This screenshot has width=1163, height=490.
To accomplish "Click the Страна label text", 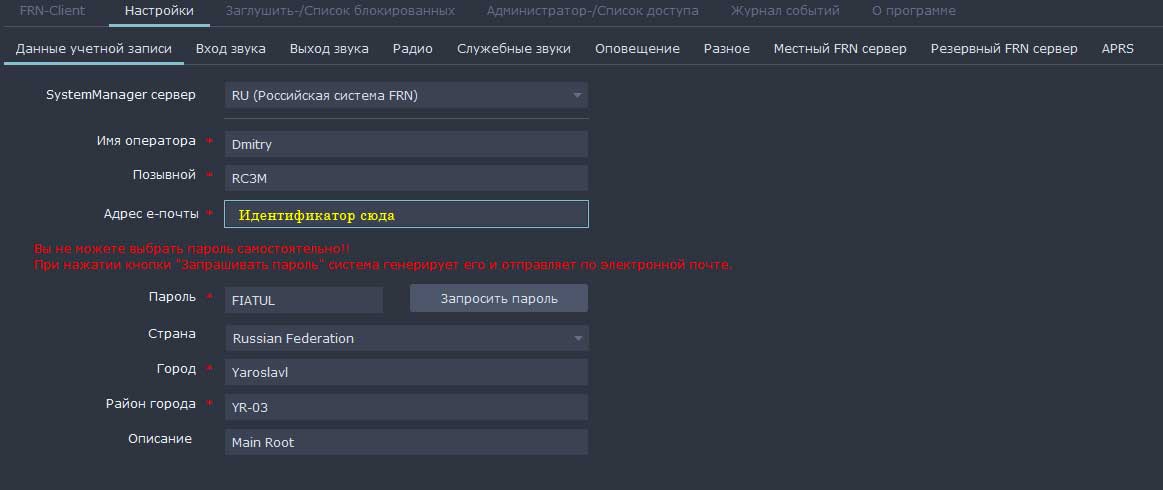I will (172, 334).
